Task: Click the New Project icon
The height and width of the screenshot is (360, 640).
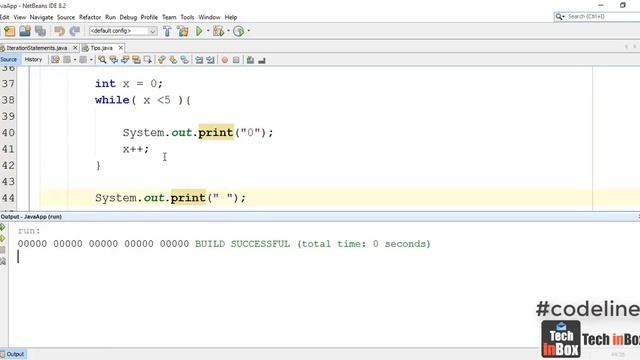Action: click(x=9, y=31)
